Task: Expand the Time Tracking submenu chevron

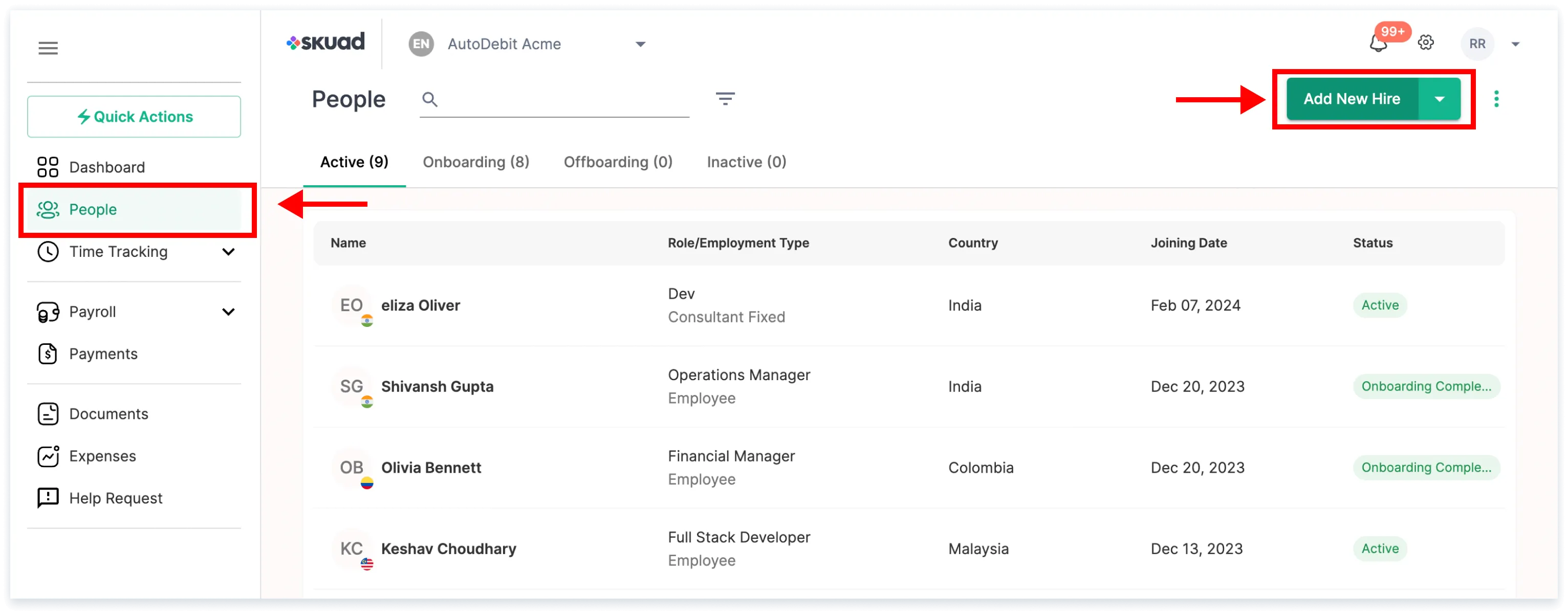Action: [x=228, y=252]
